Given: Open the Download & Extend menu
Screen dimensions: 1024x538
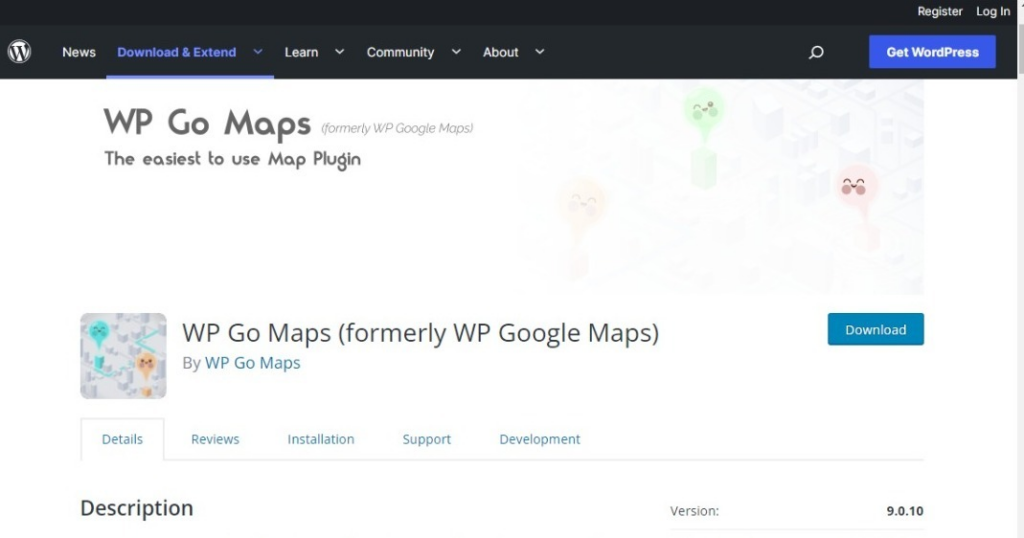Looking at the screenshot, I should (176, 52).
